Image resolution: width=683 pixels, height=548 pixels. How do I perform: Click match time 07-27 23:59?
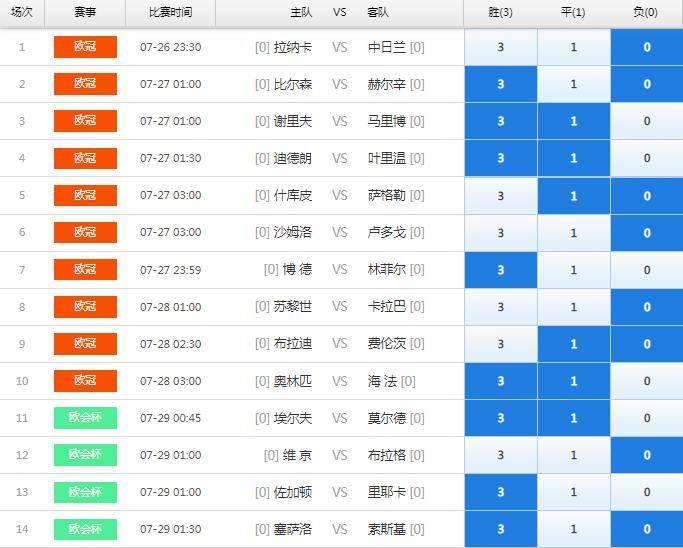(171, 270)
